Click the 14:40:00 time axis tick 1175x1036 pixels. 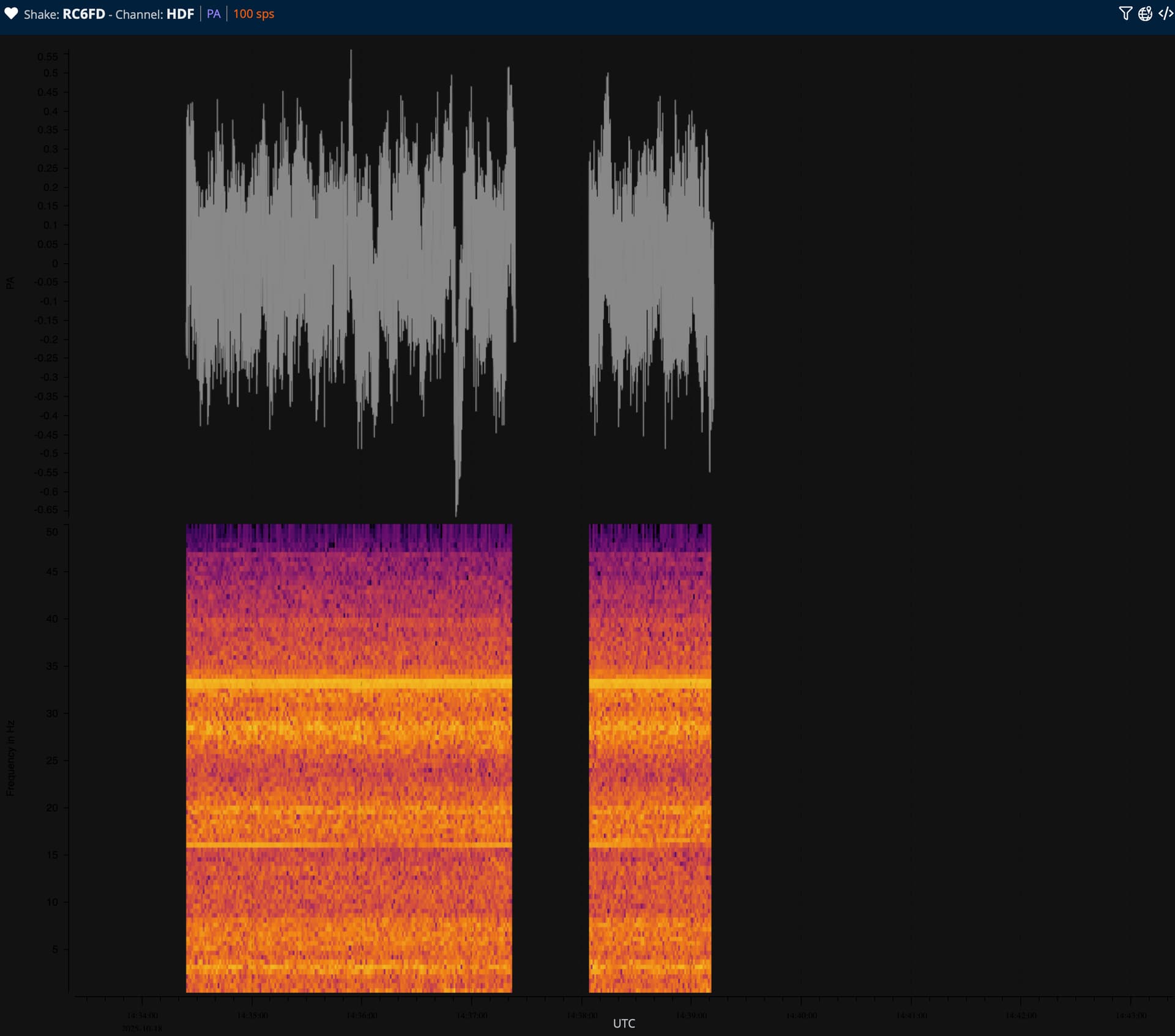(801, 1015)
